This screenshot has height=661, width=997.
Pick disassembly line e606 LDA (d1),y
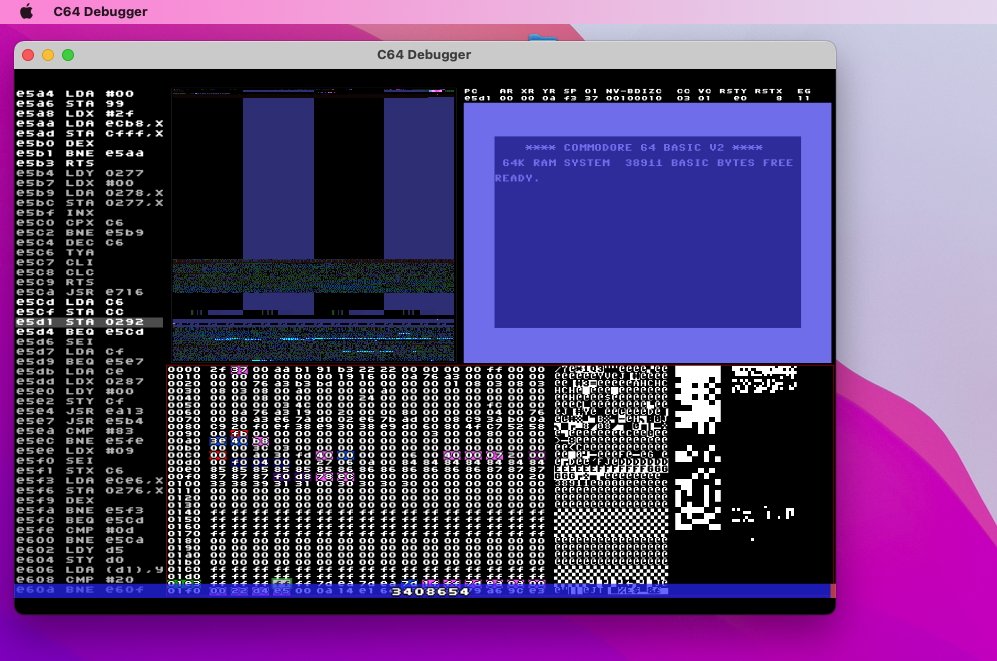click(x=90, y=569)
